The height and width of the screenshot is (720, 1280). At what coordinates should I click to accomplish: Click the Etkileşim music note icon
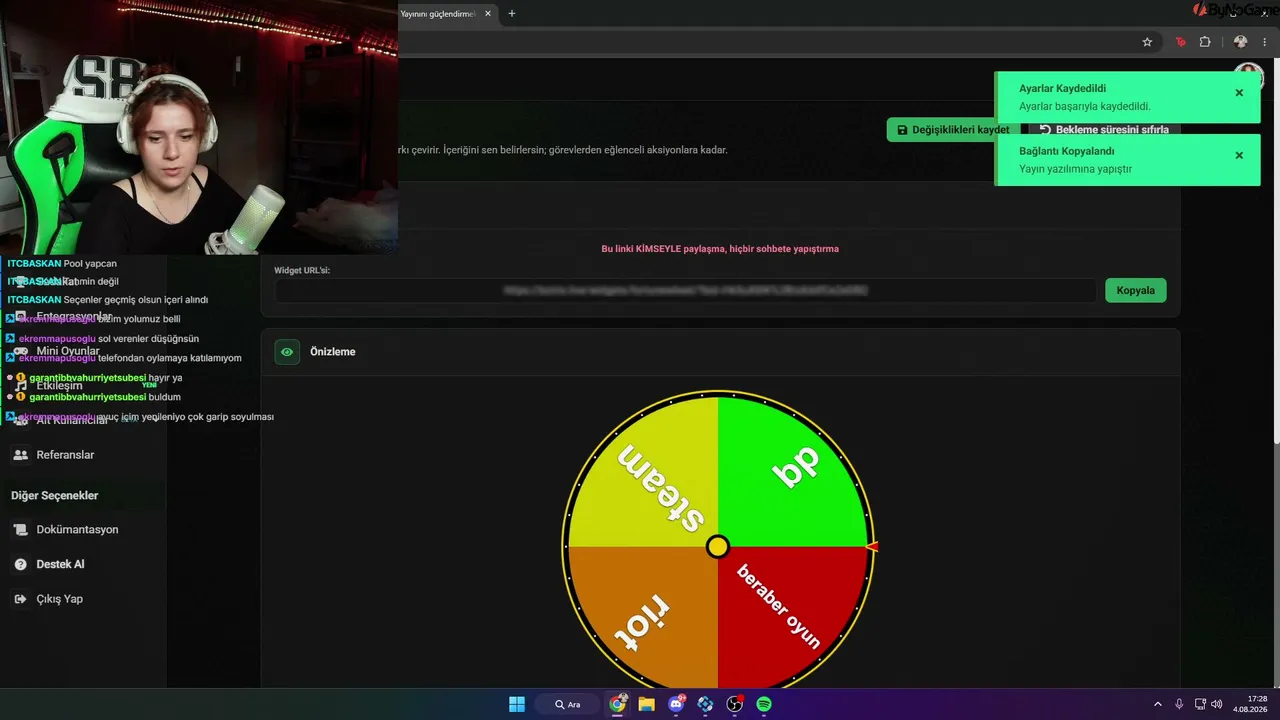(x=20, y=386)
